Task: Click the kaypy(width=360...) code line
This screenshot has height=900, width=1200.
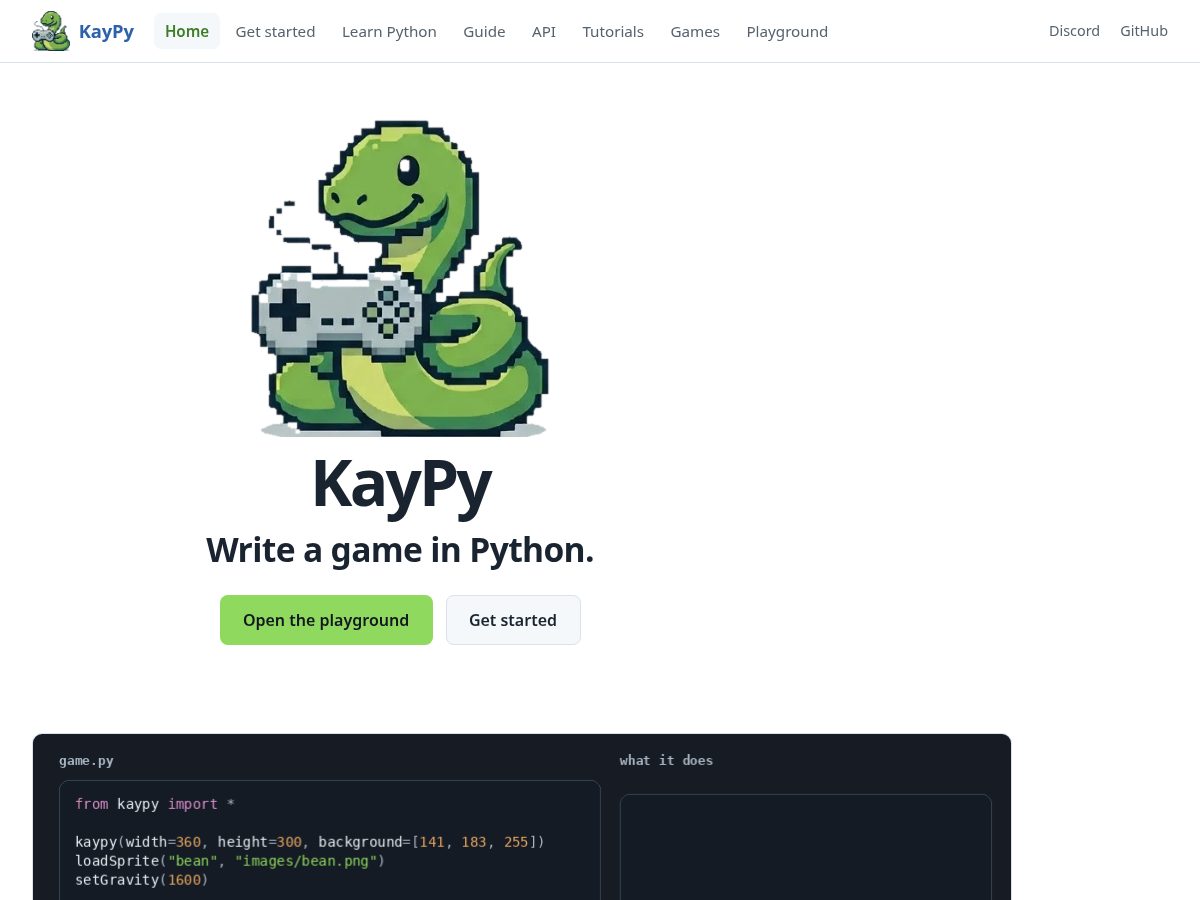Action: pyautogui.click(x=310, y=842)
